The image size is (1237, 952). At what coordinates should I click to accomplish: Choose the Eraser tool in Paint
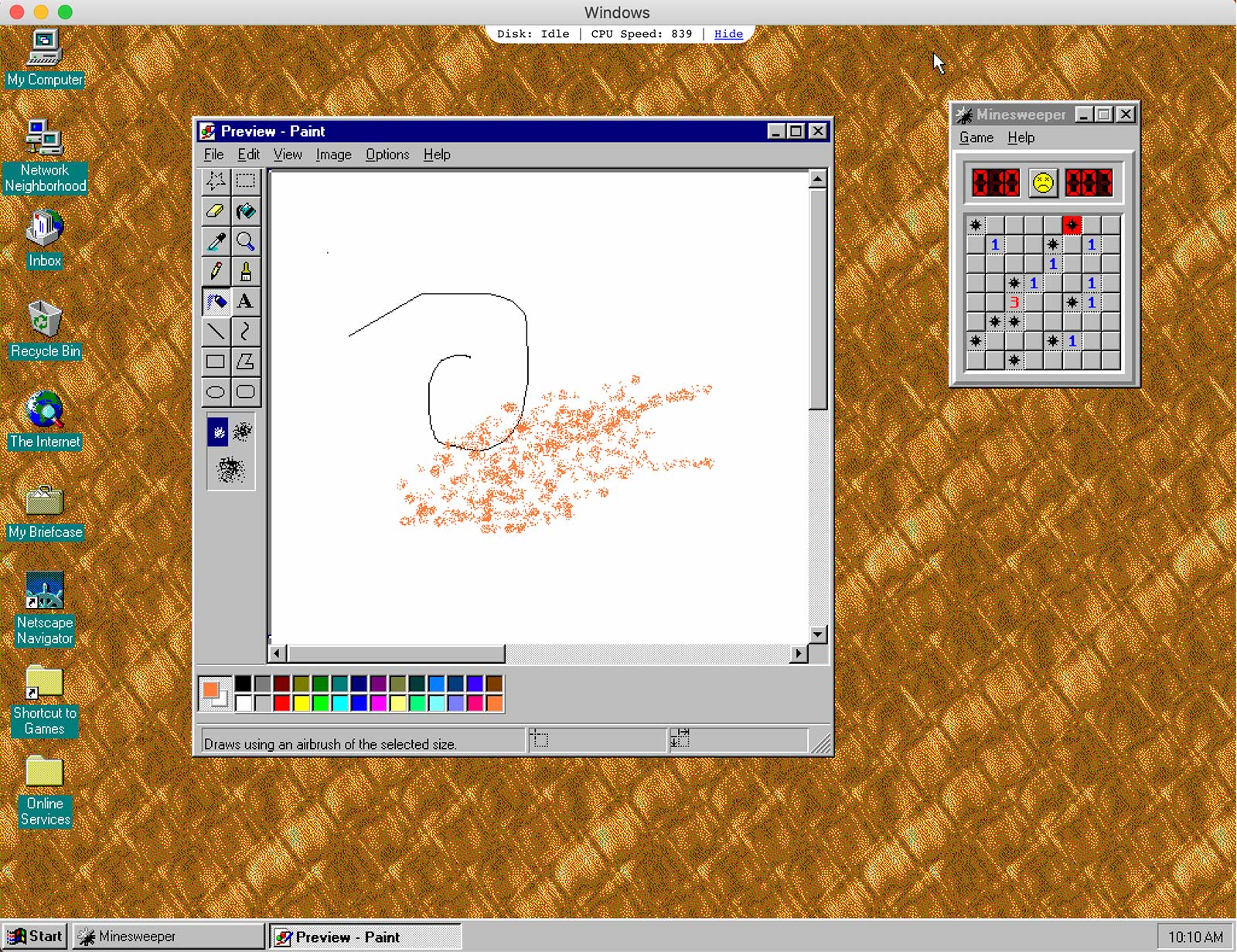216,212
